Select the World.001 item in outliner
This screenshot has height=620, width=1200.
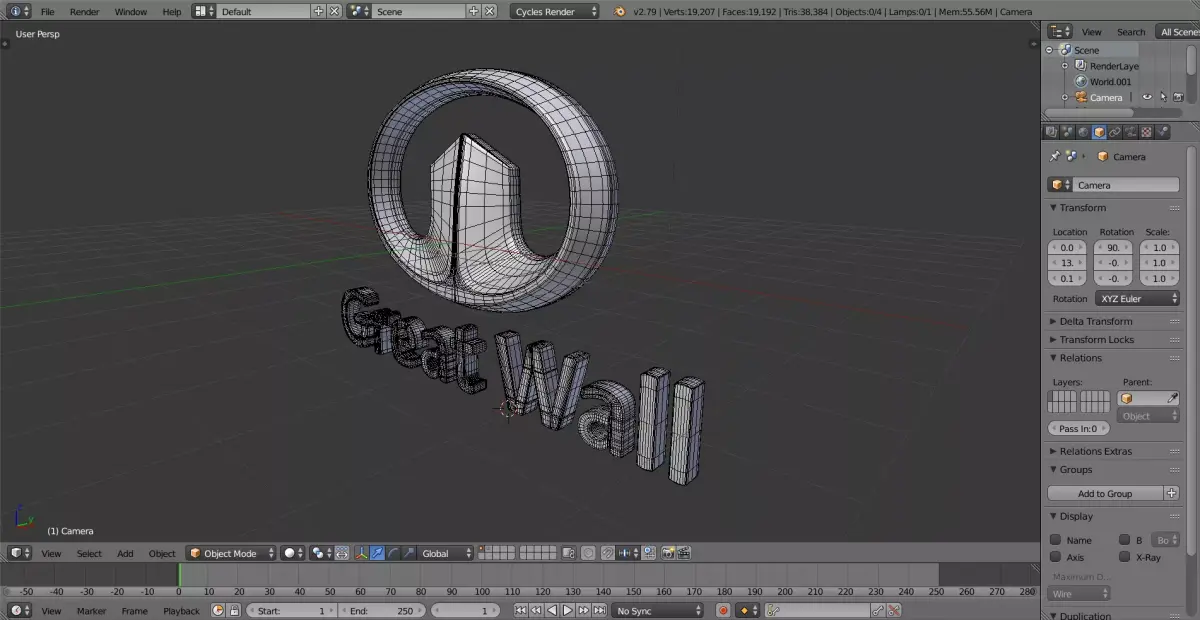1110,81
